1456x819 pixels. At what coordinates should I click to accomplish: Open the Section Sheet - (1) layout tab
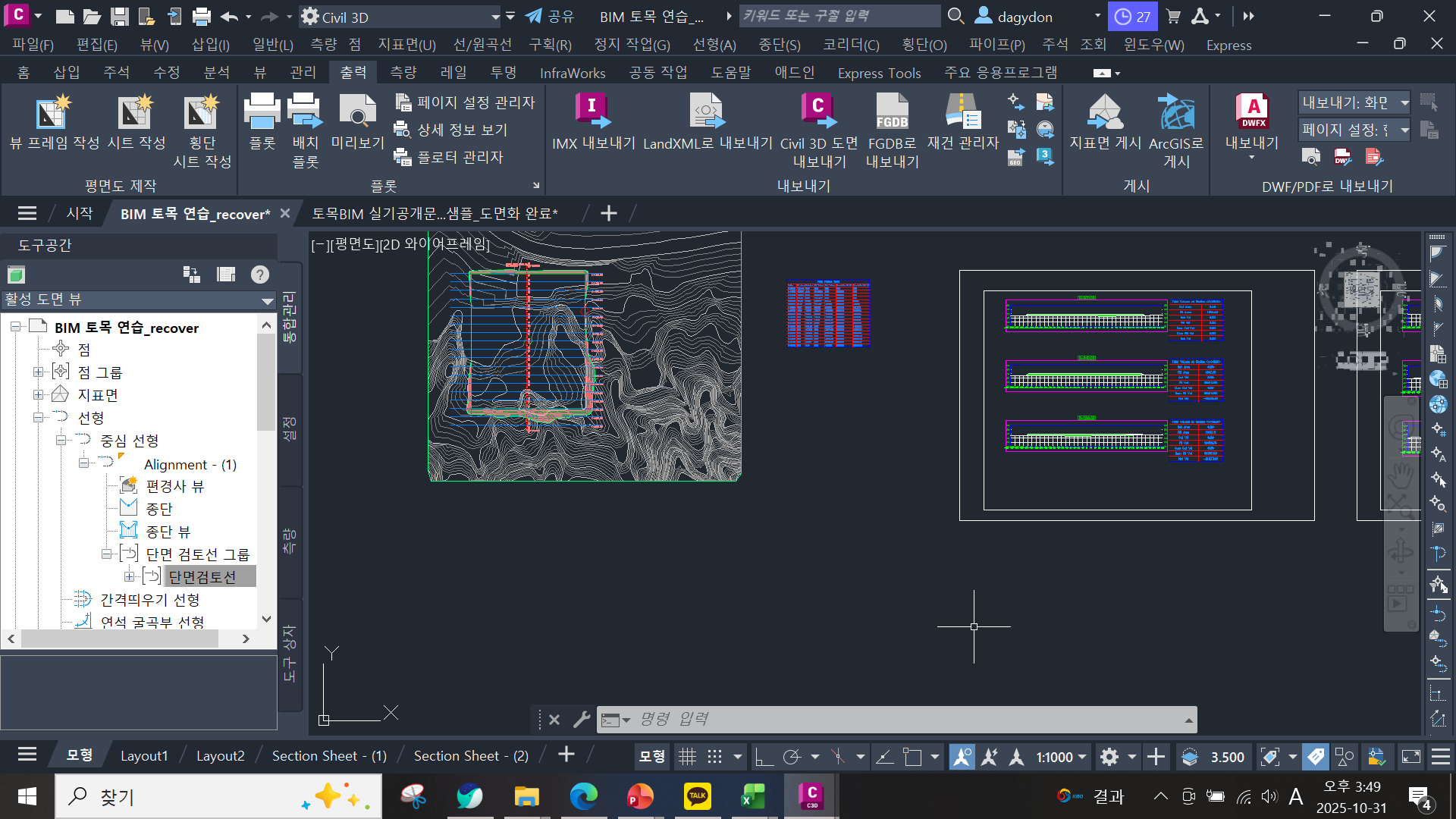[329, 756]
